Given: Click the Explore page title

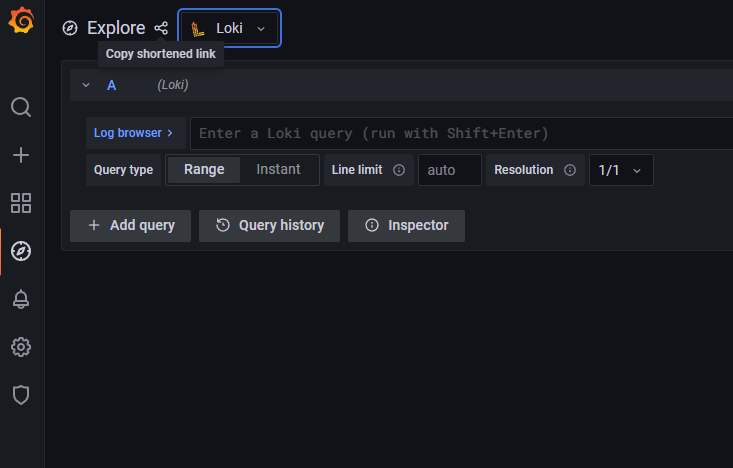Looking at the screenshot, I should point(116,28).
